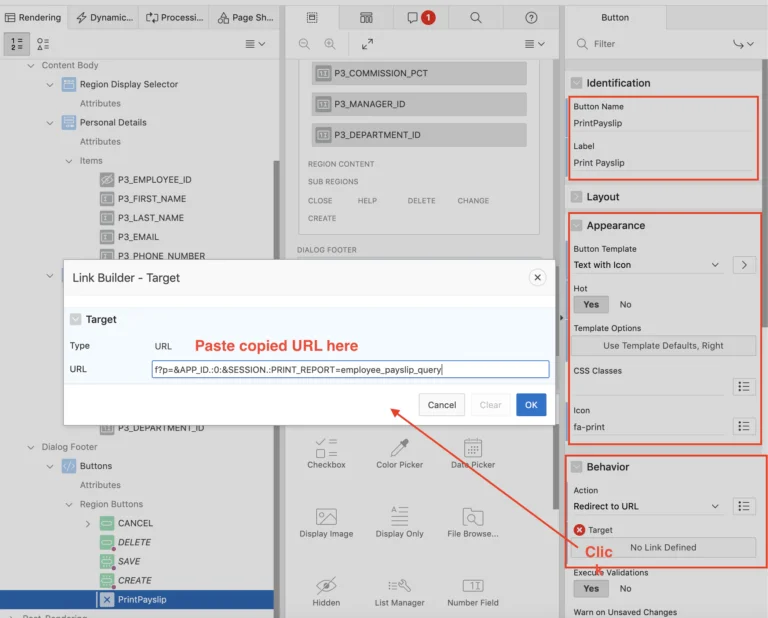Expand the CANCEL button node
This screenshot has width=768, height=618.
(88, 523)
